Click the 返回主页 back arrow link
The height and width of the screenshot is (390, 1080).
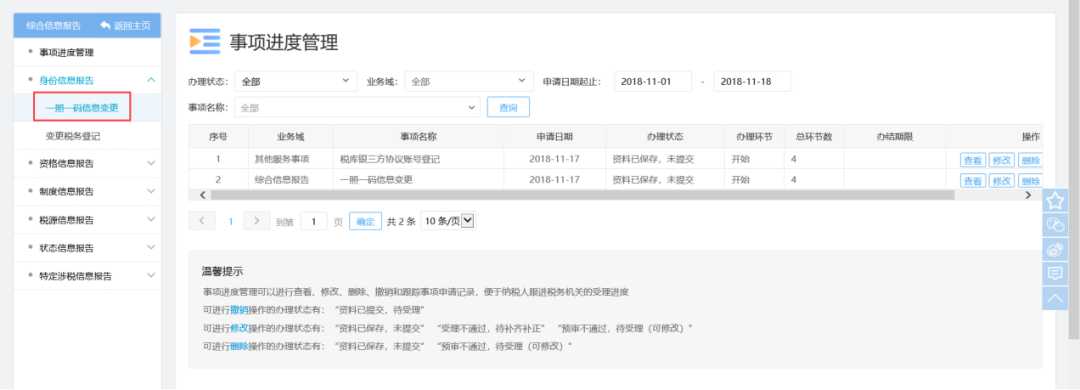click(x=125, y=25)
